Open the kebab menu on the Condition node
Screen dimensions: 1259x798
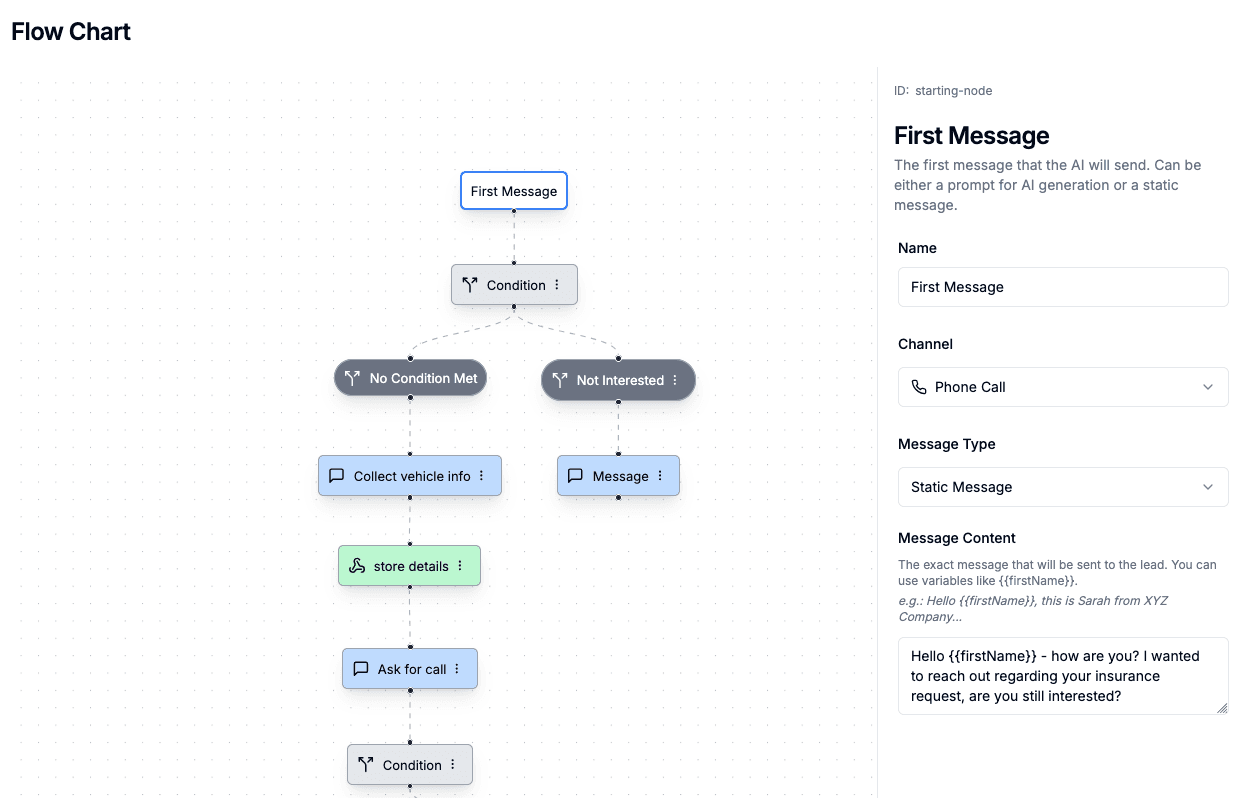tap(557, 284)
